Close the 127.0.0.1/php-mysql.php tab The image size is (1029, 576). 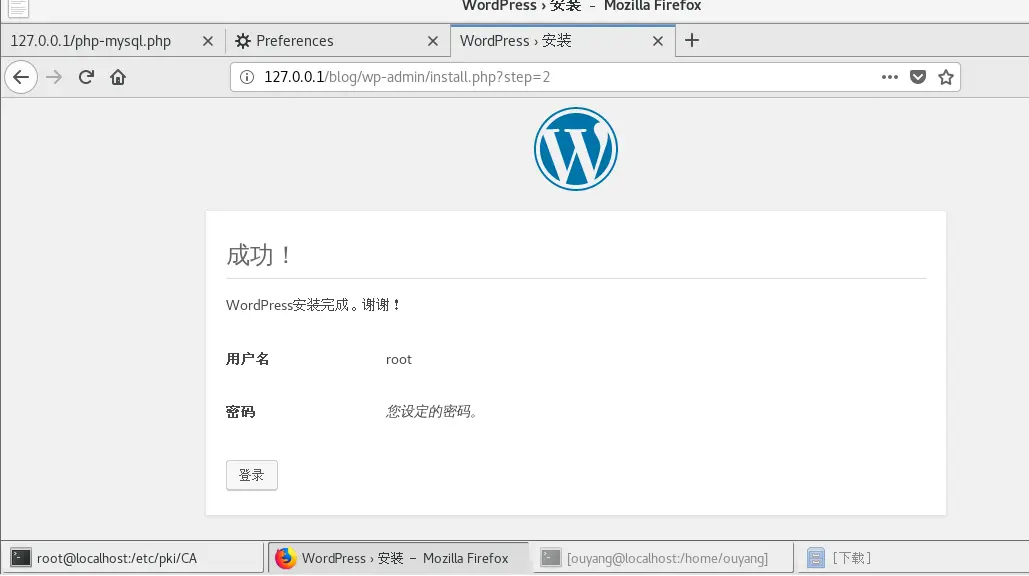(208, 41)
